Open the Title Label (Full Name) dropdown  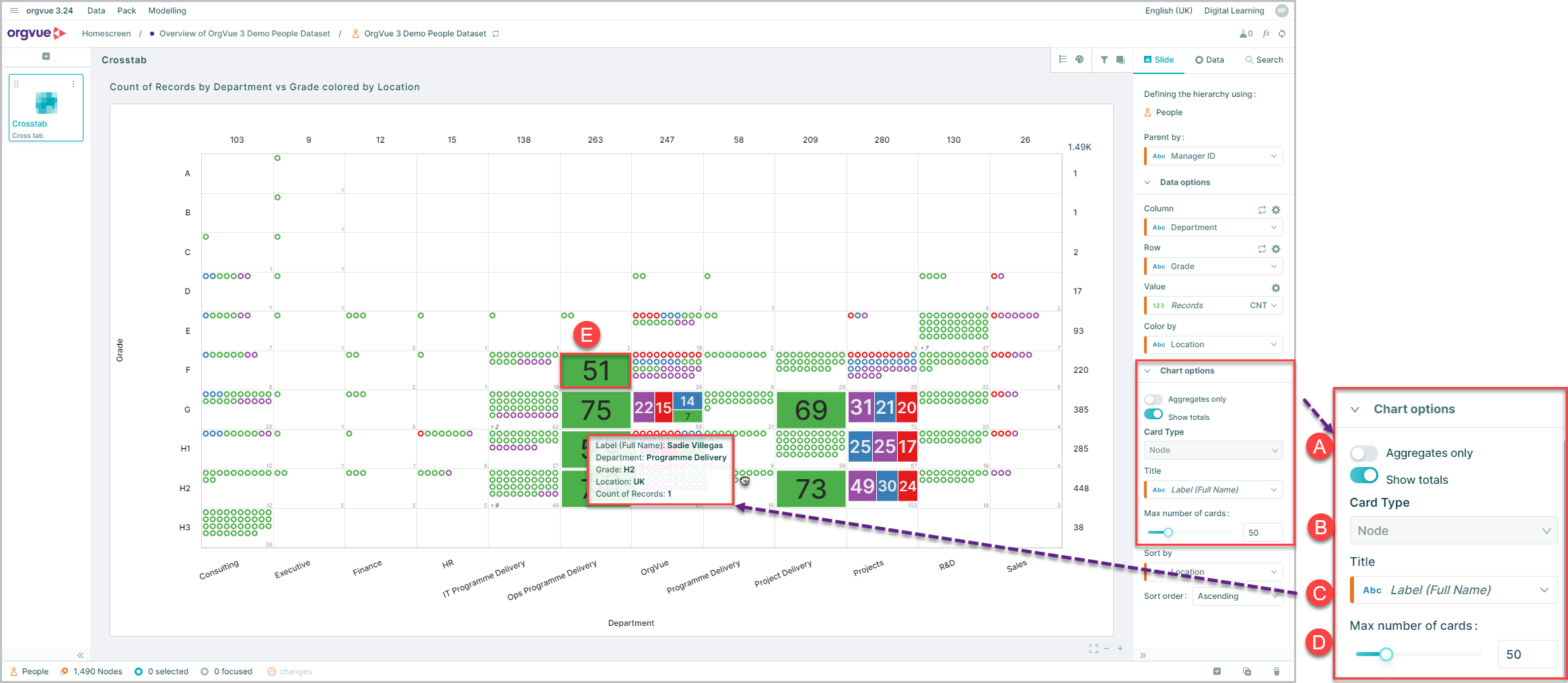[1213, 490]
